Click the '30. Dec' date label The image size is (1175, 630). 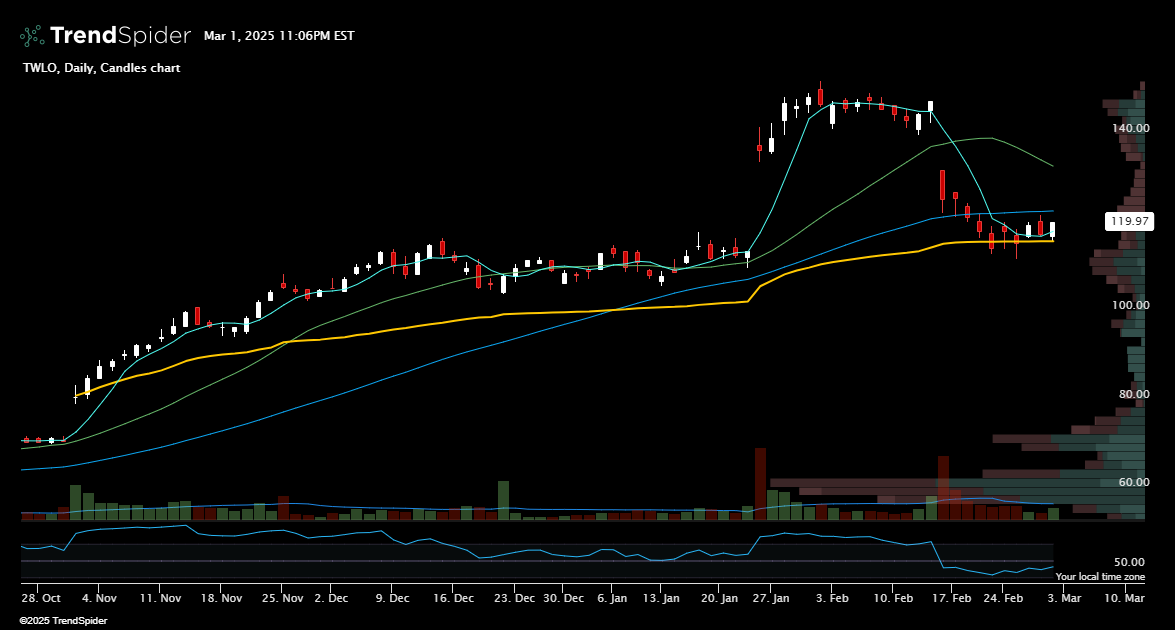tap(563, 598)
